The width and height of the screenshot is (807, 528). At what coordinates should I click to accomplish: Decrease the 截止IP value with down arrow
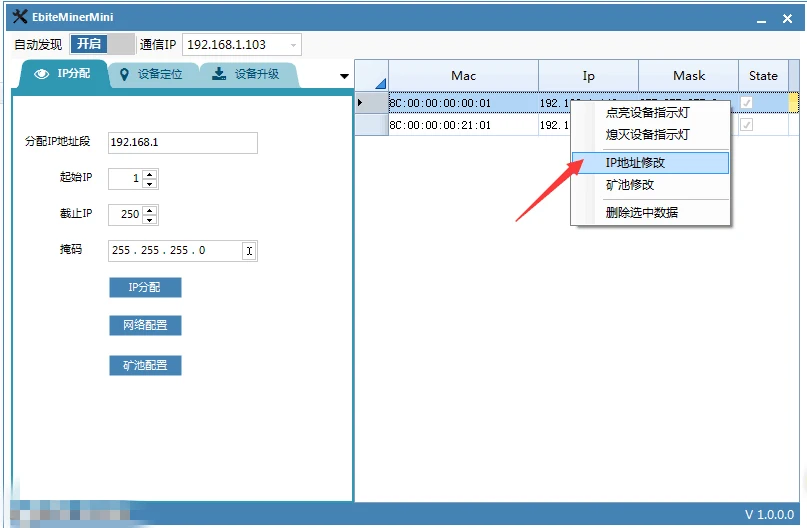pyautogui.click(x=150, y=220)
